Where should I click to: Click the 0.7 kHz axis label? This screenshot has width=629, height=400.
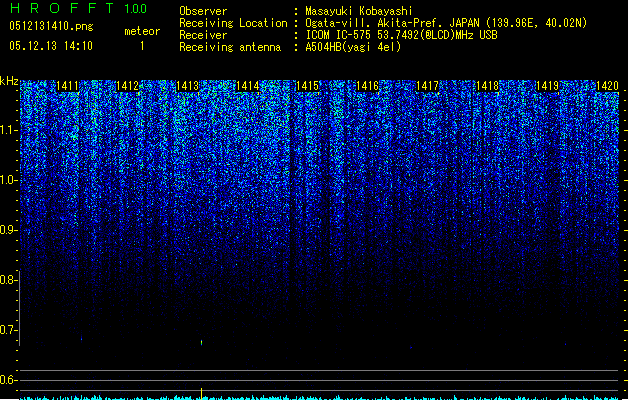coord(8,330)
